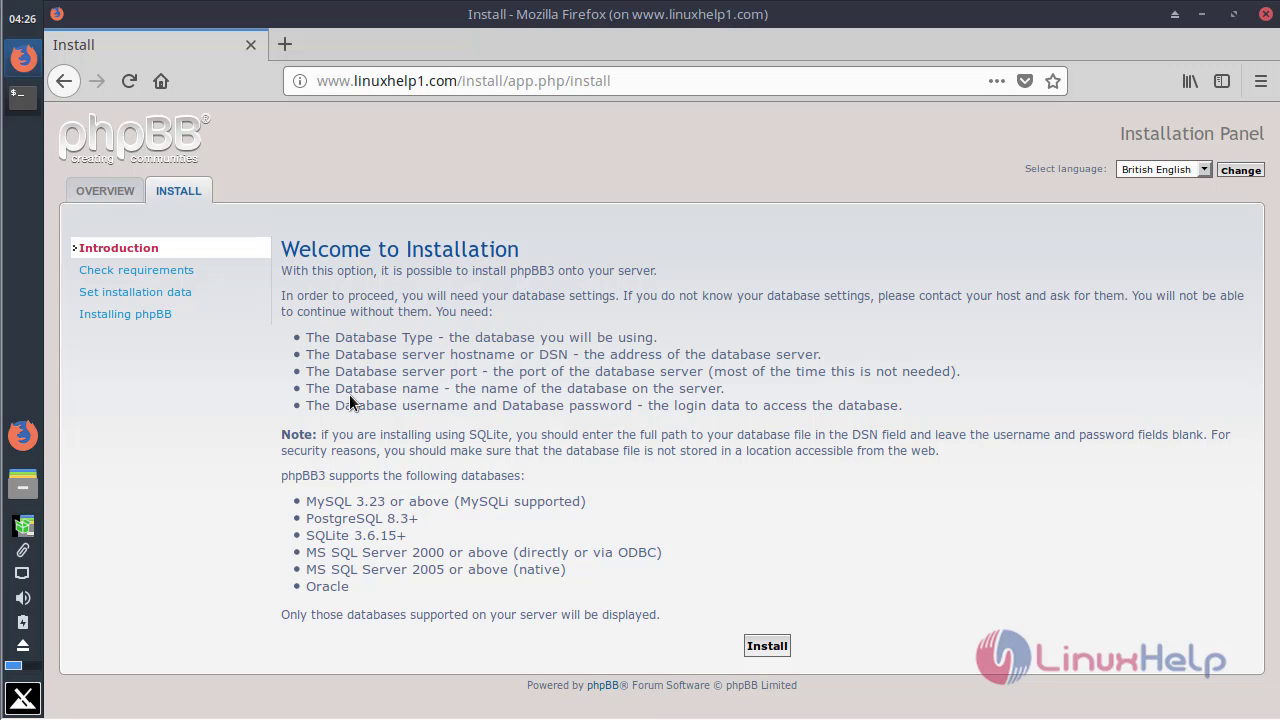1280x720 pixels.
Task: Click the text 'SQLite 3.6.15+'
Action: click(356, 535)
